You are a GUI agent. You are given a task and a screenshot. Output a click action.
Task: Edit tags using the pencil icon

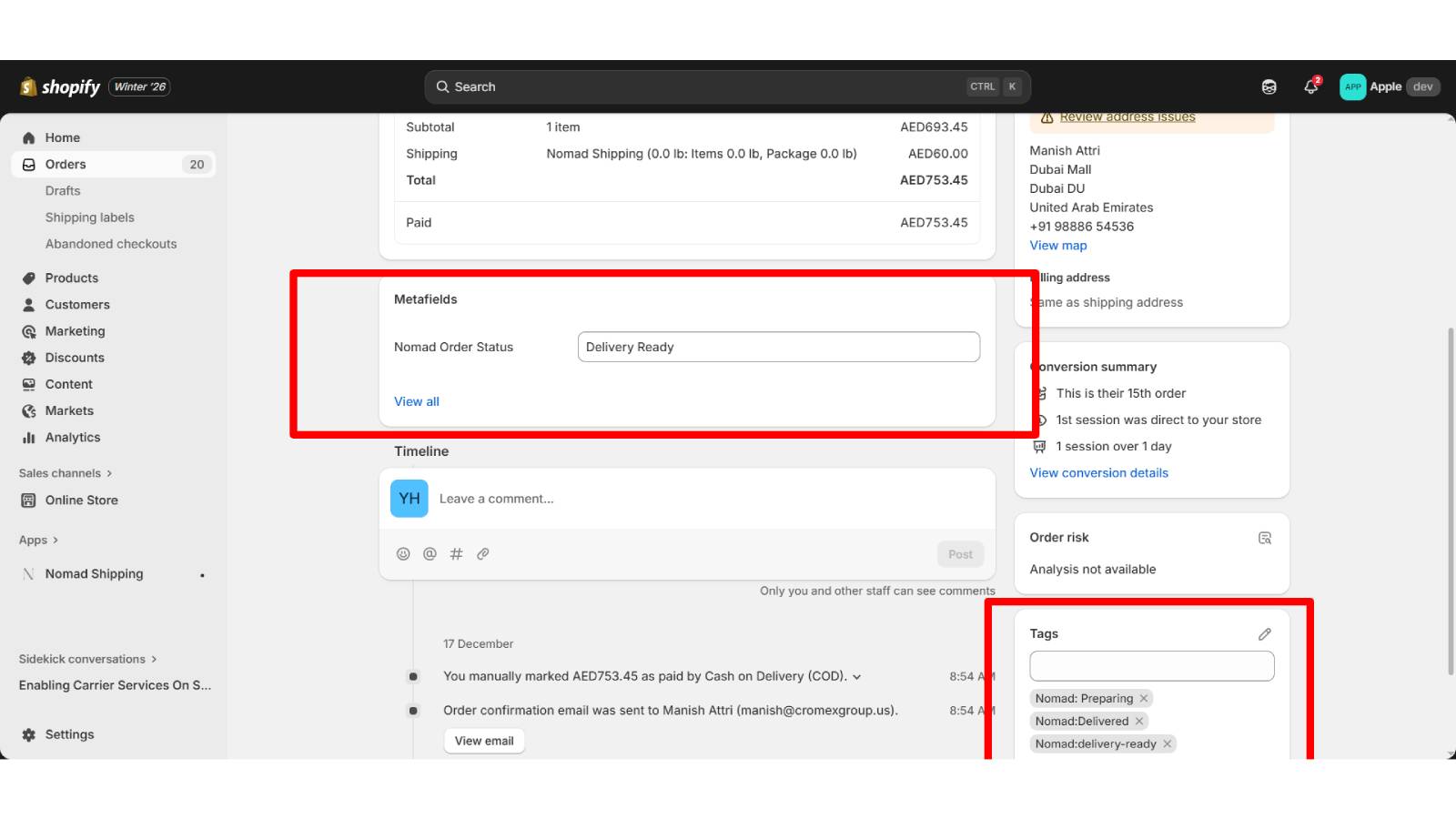pyautogui.click(x=1264, y=633)
